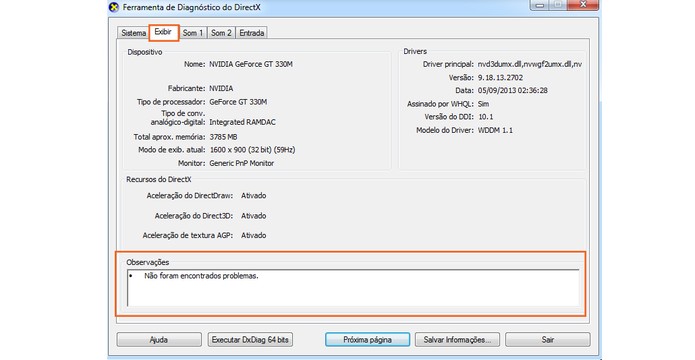Open the Sistema tab
Viewport: 695px width, 360px height.
tap(133, 33)
